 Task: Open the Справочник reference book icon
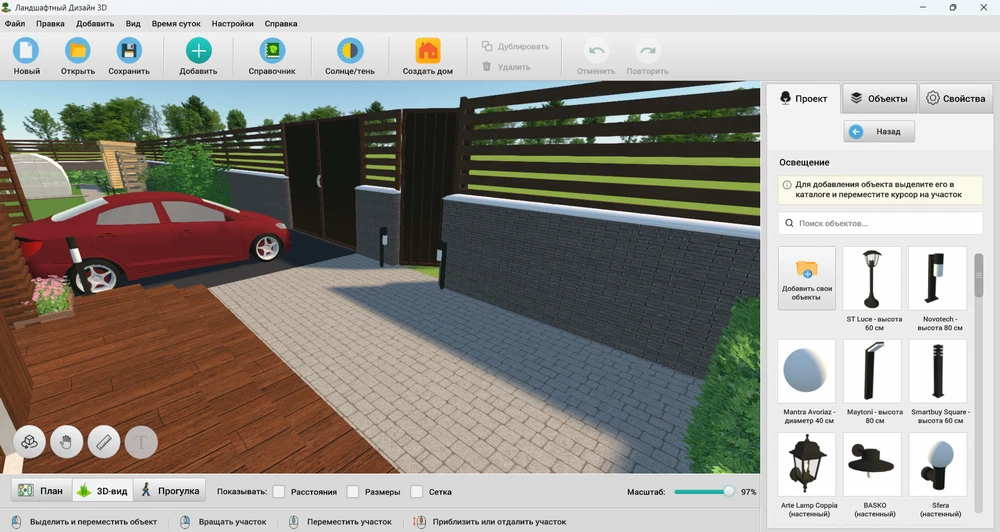271,51
